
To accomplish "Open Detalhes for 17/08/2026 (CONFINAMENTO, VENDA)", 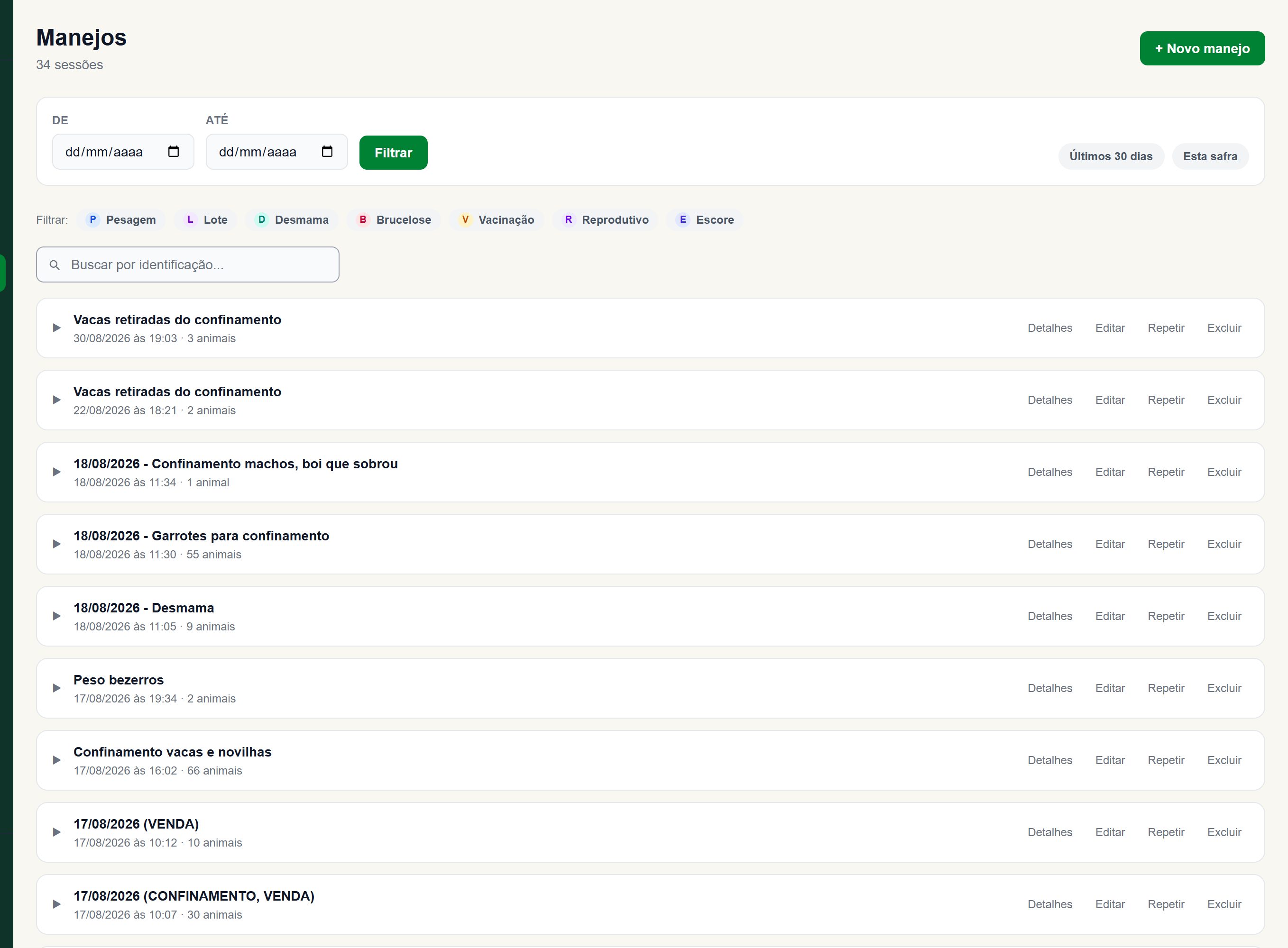I will 1050,904.
